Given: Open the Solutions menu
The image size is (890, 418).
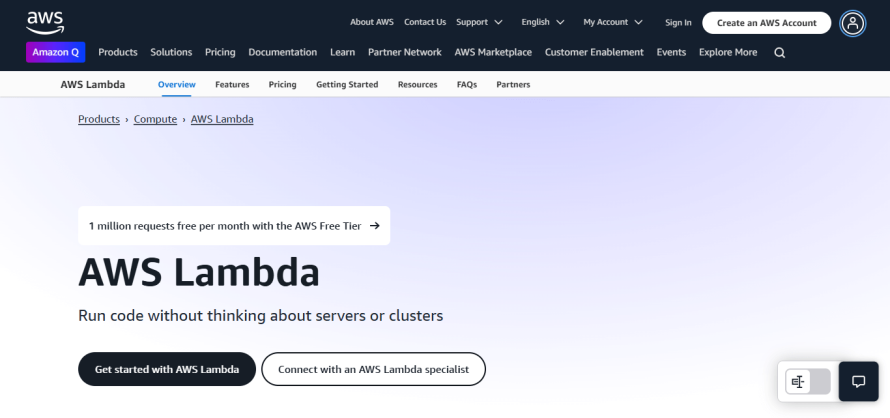Looking at the screenshot, I should (171, 52).
